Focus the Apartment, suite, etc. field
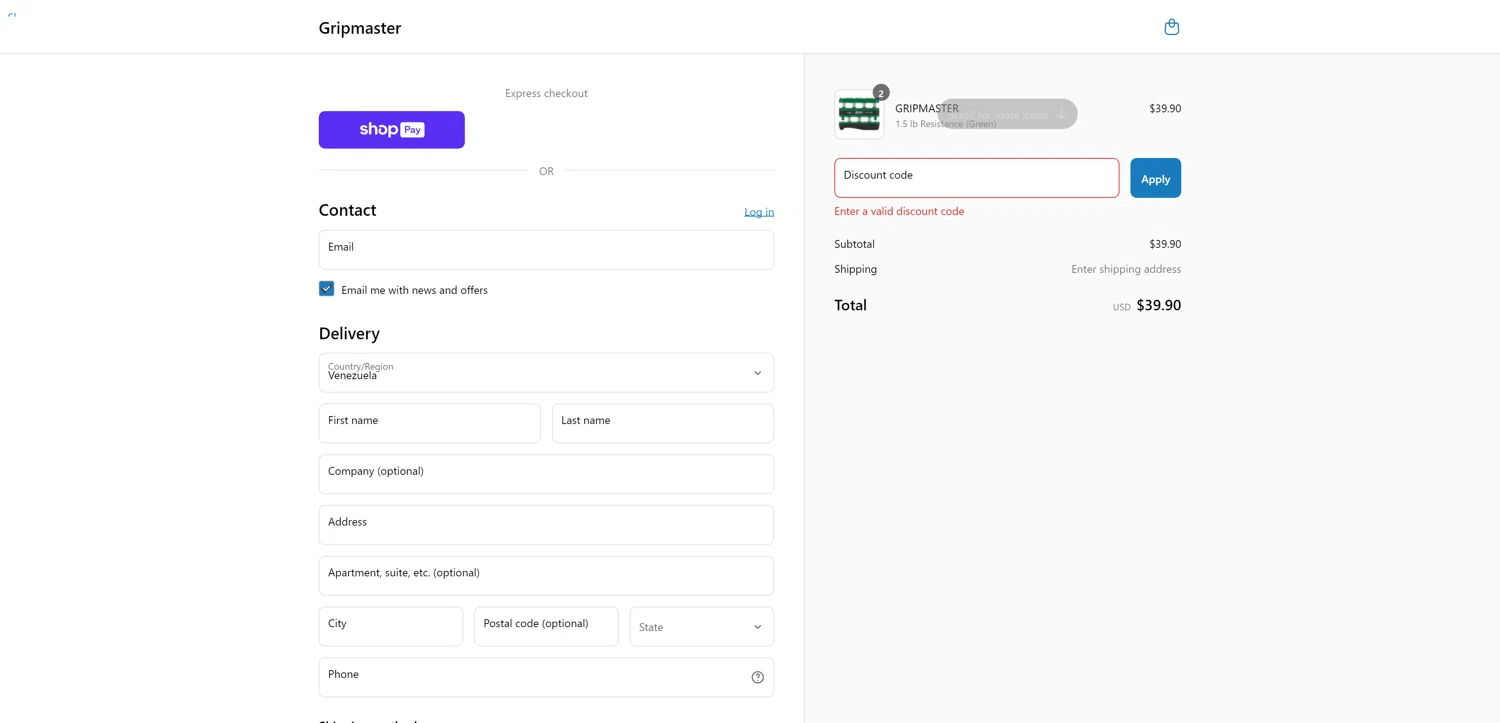This screenshot has width=1500, height=723. (546, 576)
